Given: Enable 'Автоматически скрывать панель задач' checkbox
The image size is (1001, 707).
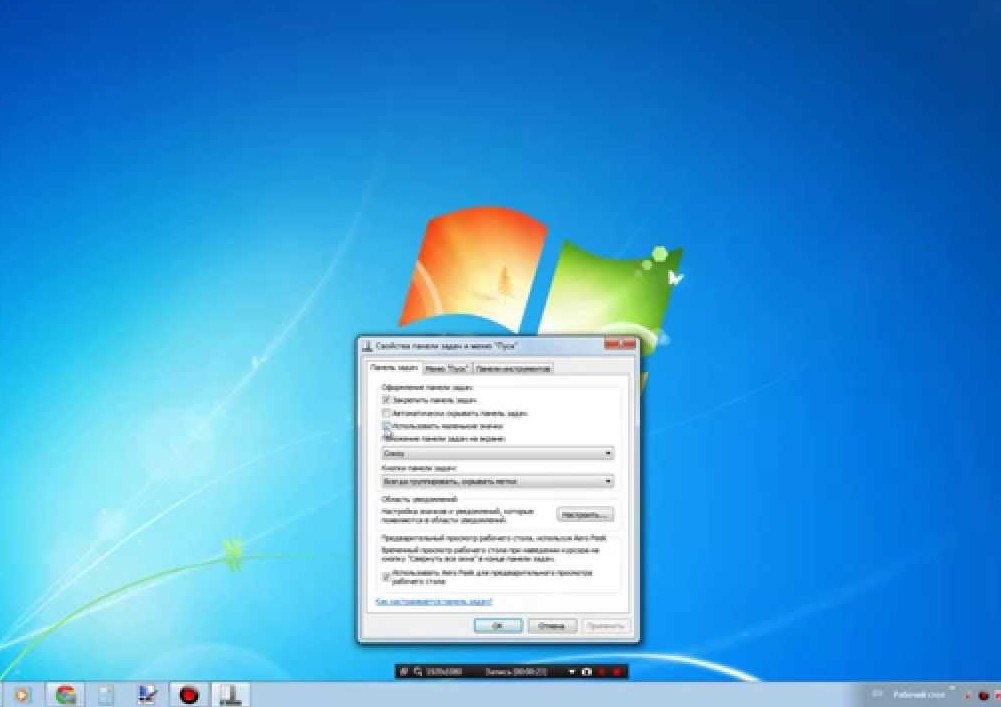Looking at the screenshot, I should [386, 413].
